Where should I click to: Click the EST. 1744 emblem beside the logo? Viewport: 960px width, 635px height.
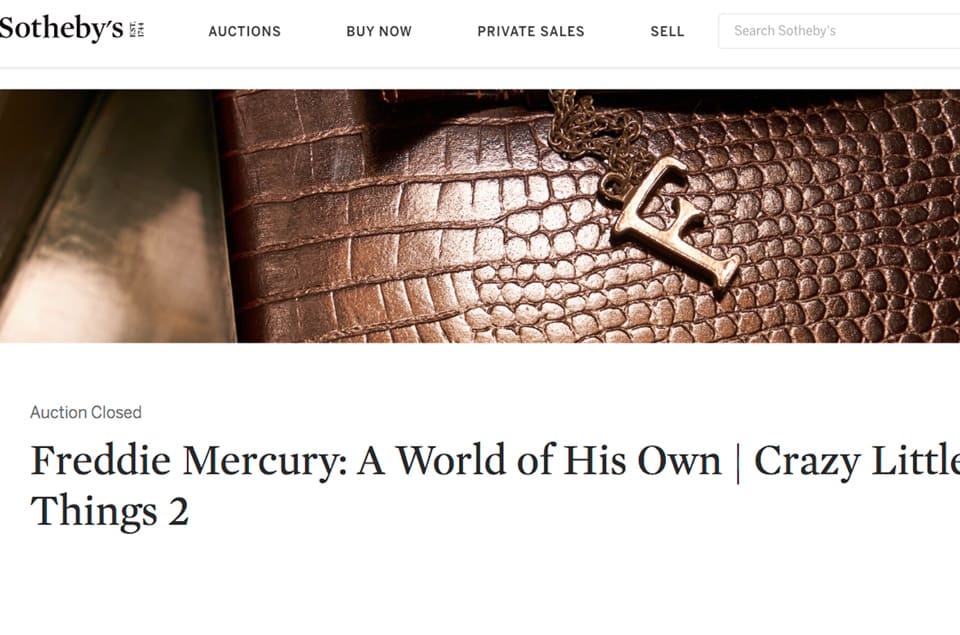[x=138, y=30]
